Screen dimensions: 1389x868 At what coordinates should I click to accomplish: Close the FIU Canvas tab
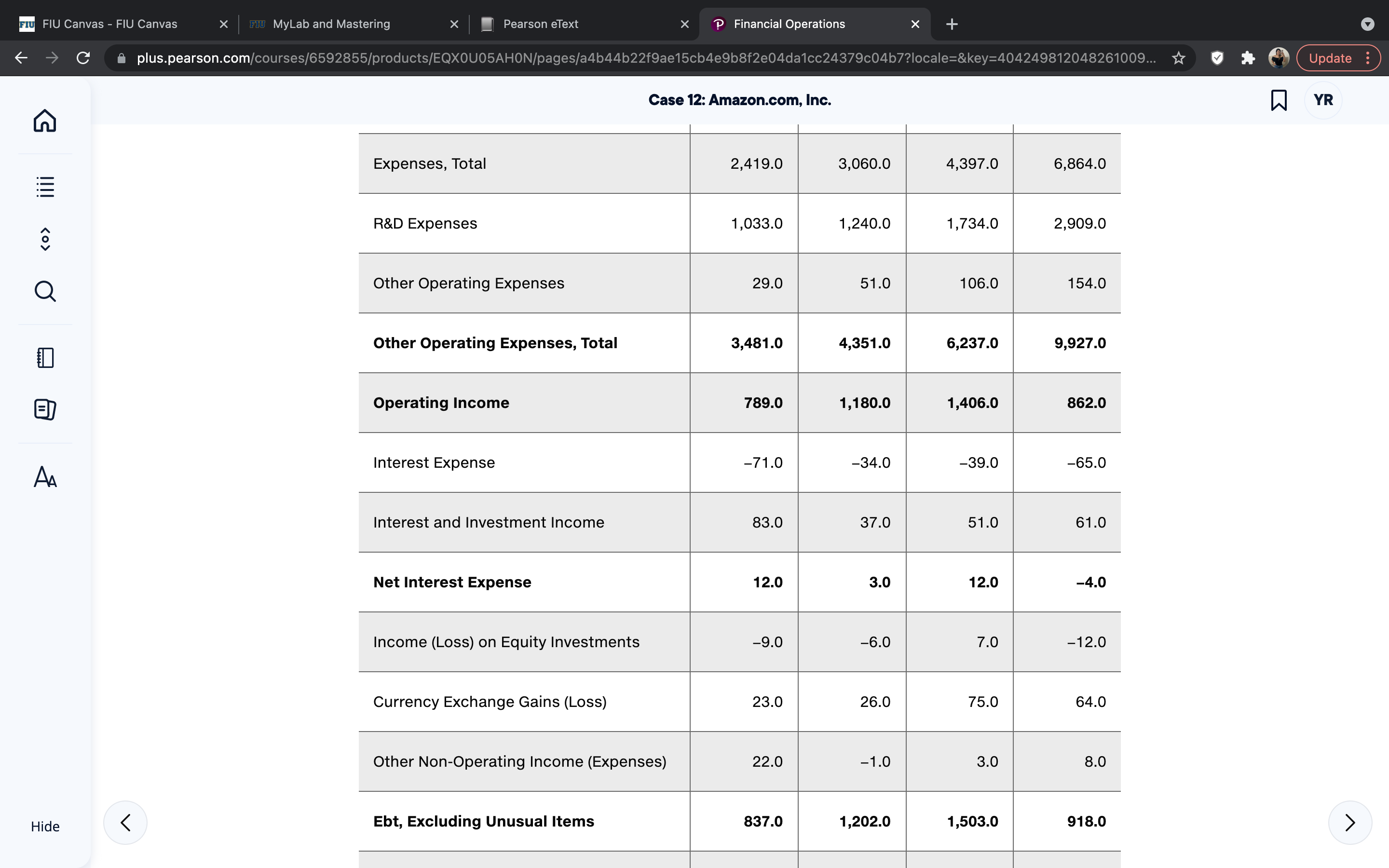coord(224,24)
